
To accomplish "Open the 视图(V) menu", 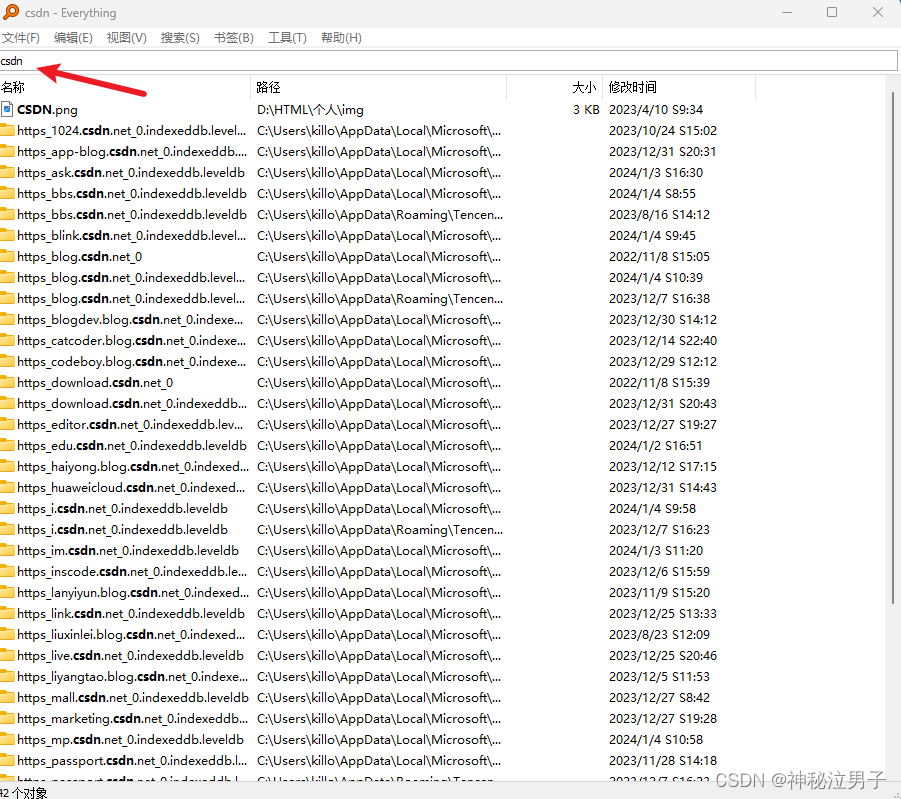I will point(126,38).
